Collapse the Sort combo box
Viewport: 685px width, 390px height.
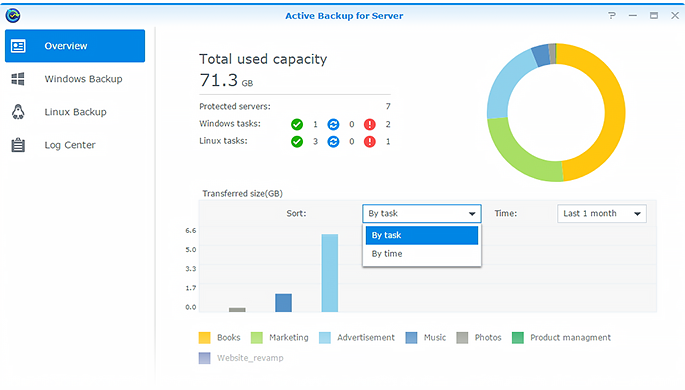(x=422, y=214)
